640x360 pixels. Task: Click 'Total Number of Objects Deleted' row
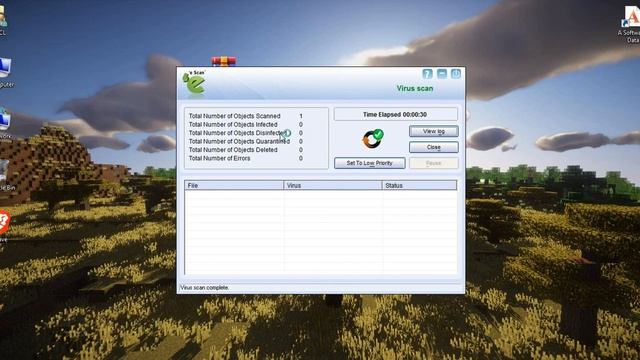pyautogui.click(x=246, y=150)
